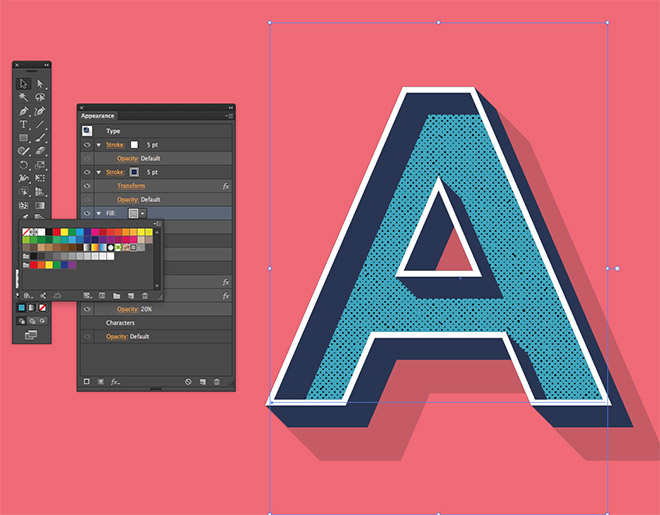Collapse the tools panel with double arrows
The image size is (660, 515).
coord(46,65)
